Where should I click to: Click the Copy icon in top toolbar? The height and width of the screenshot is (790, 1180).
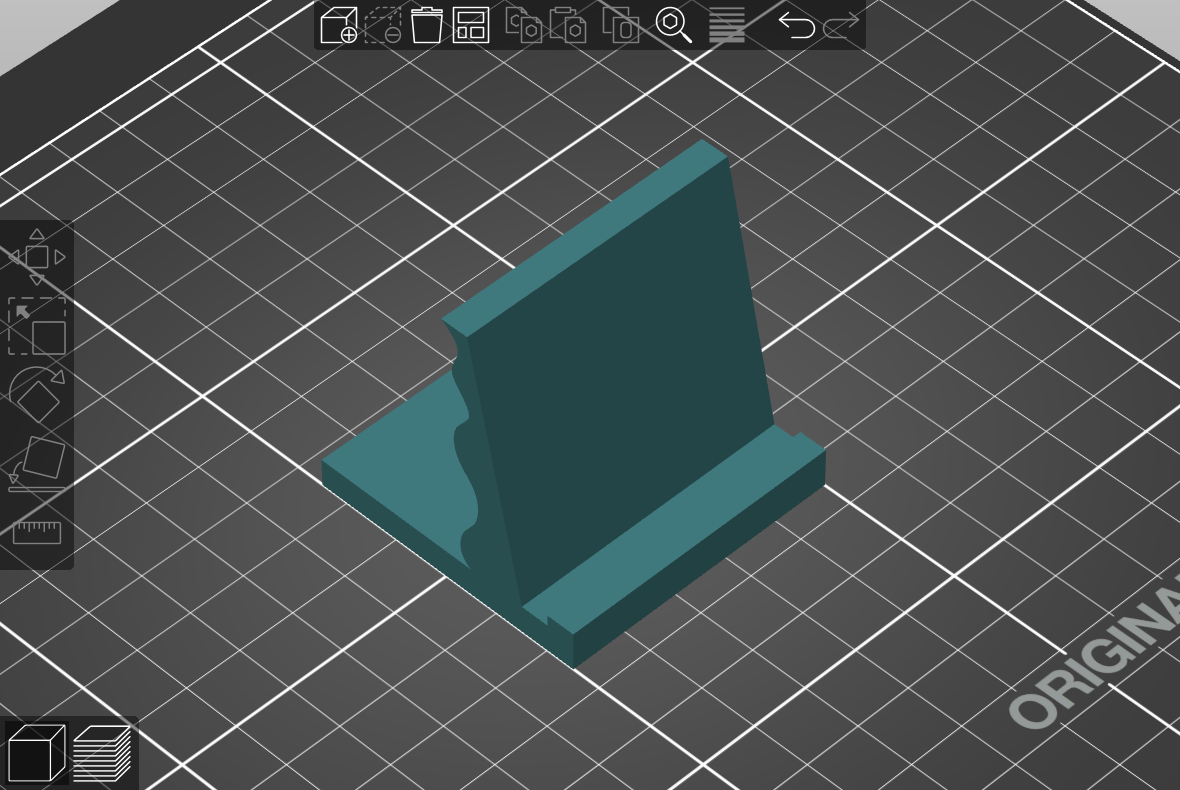pyautogui.click(x=523, y=25)
